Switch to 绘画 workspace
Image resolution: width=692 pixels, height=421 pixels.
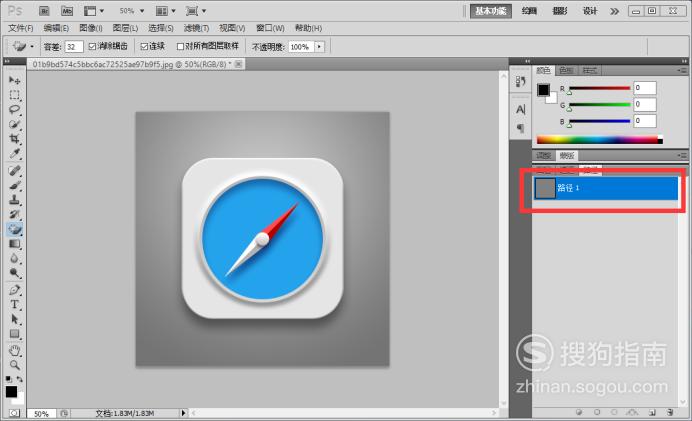pos(529,11)
